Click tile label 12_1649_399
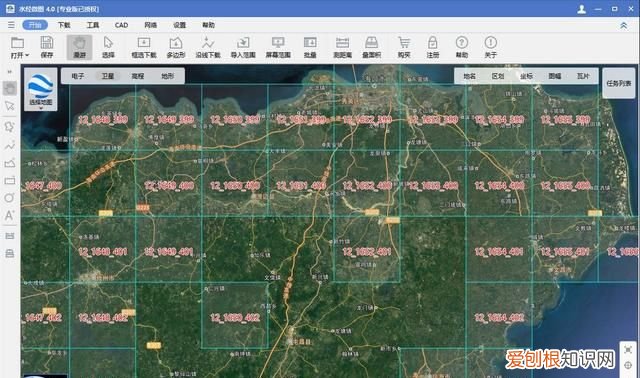This screenshot has height=378, width=640. 169,120
